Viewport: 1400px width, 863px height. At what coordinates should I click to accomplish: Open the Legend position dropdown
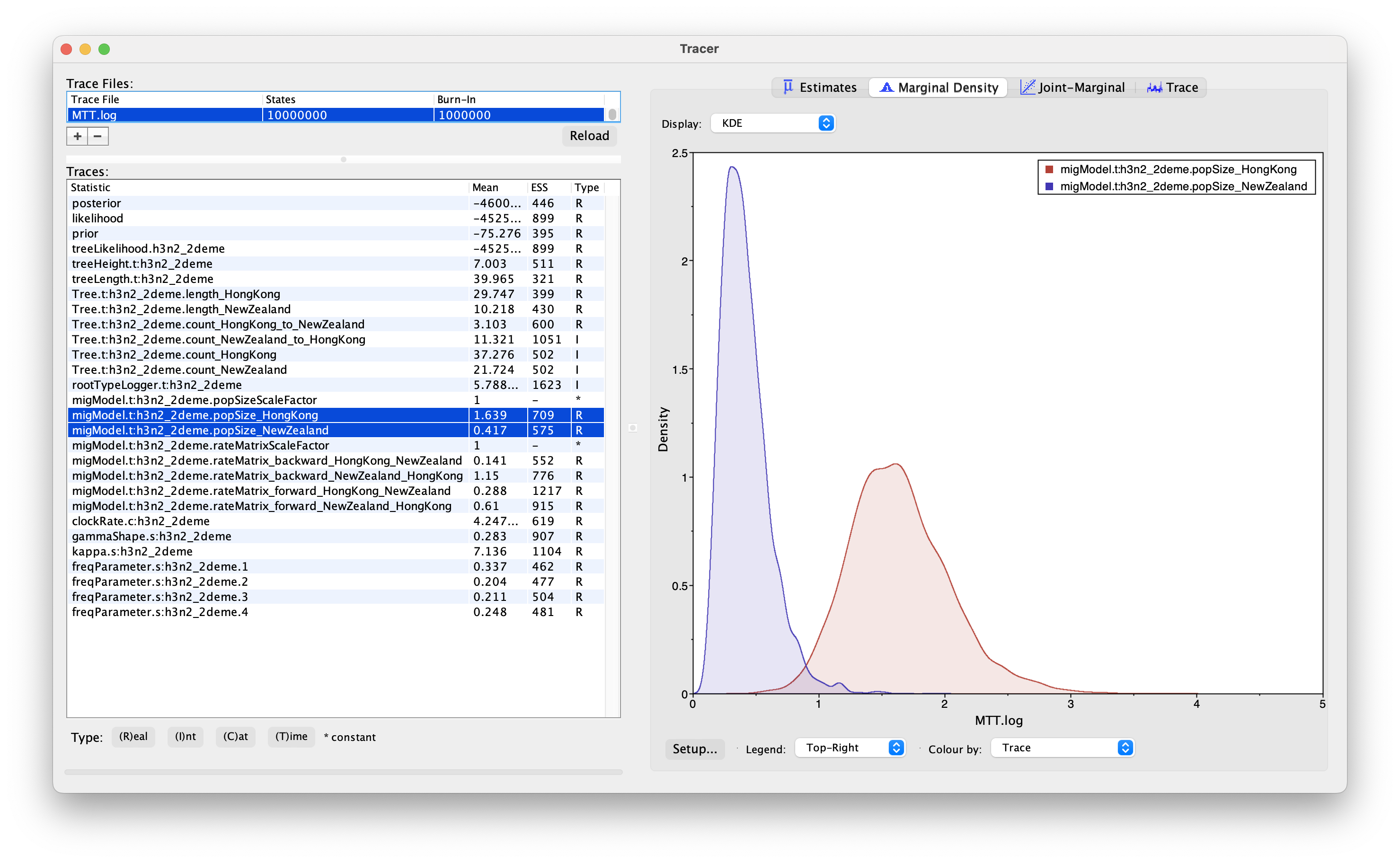[x=850, y=748]
